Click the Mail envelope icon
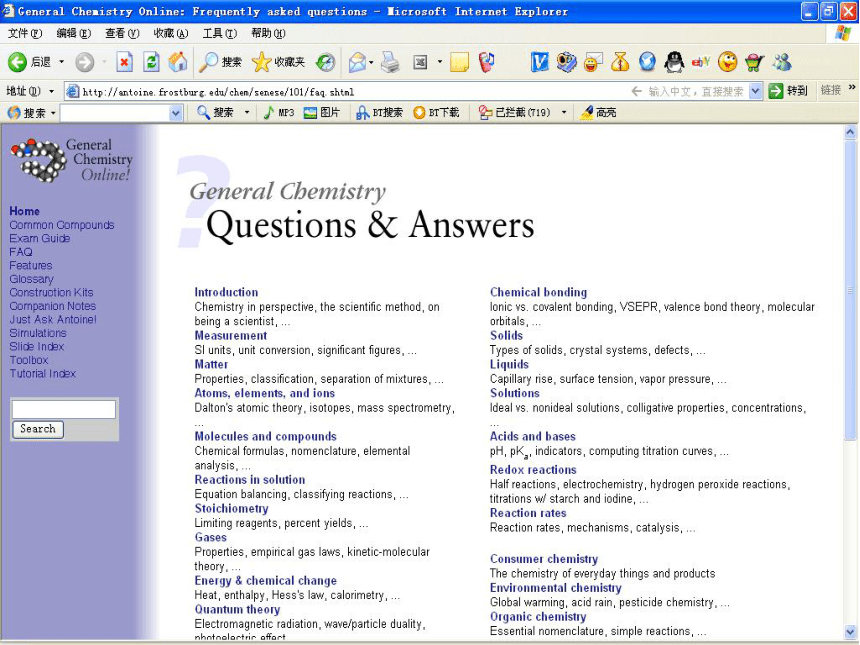This screenshot has width=860, height=645. pyautogui.click(x=358, y=62)
